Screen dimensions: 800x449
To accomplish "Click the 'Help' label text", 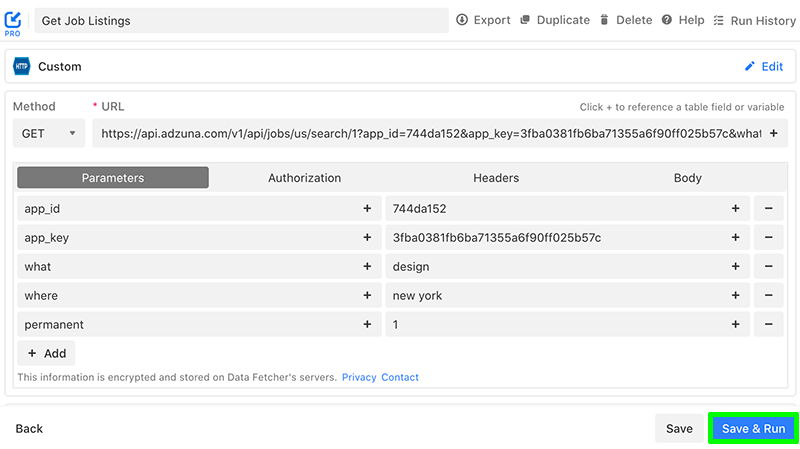I will [691, 20].
